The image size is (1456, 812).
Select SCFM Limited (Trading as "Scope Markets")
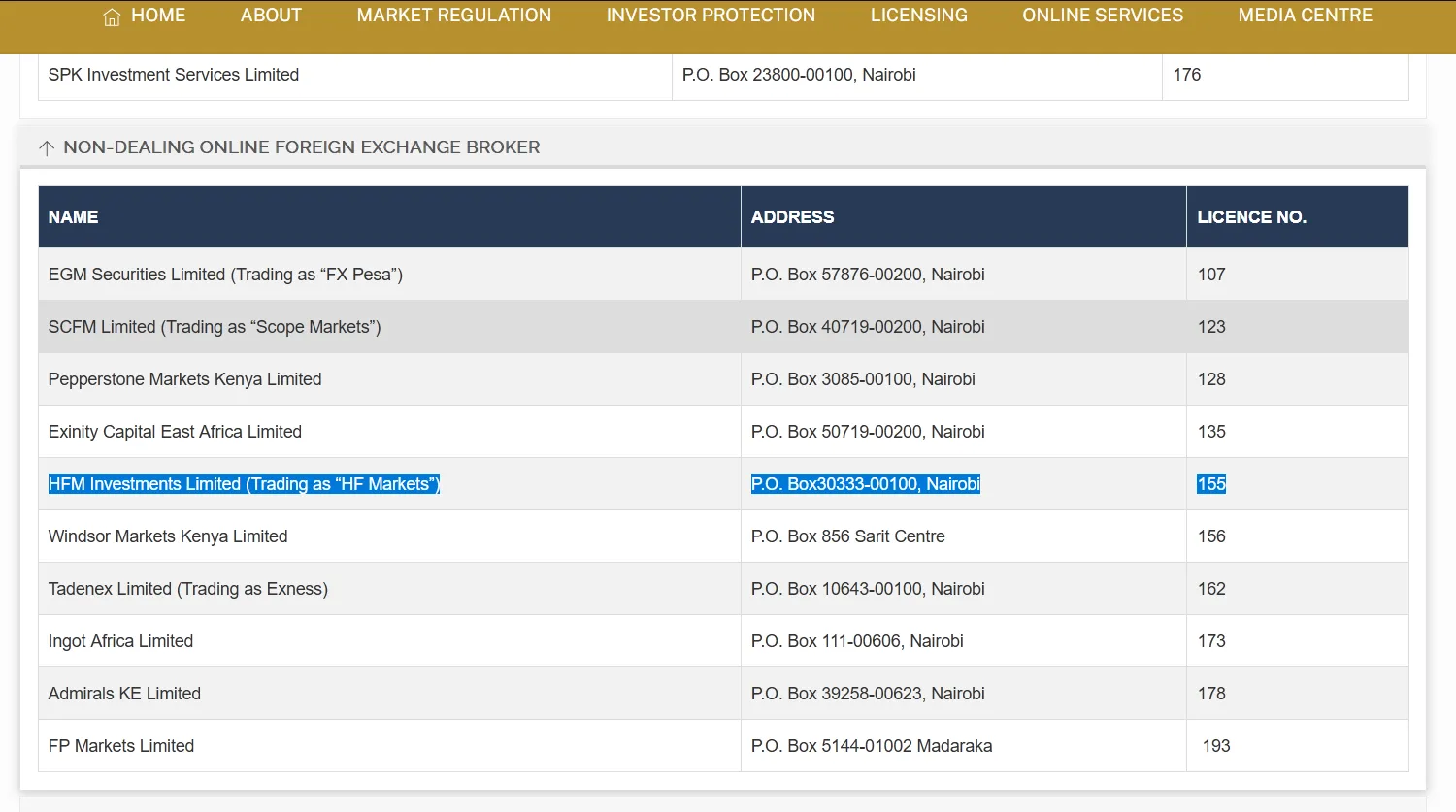pyautogui.click(x=215, y=327)
